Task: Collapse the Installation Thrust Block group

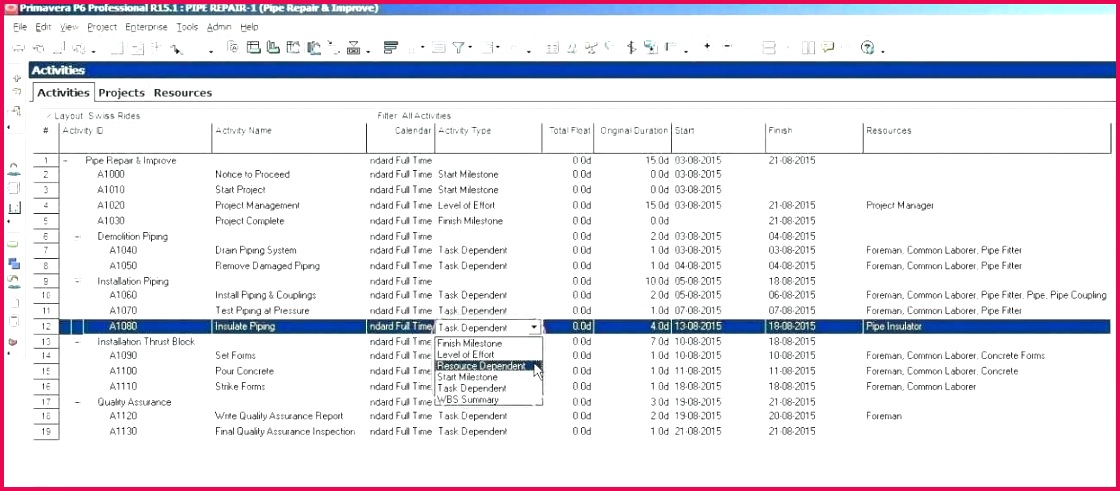Action: (78, 342)
